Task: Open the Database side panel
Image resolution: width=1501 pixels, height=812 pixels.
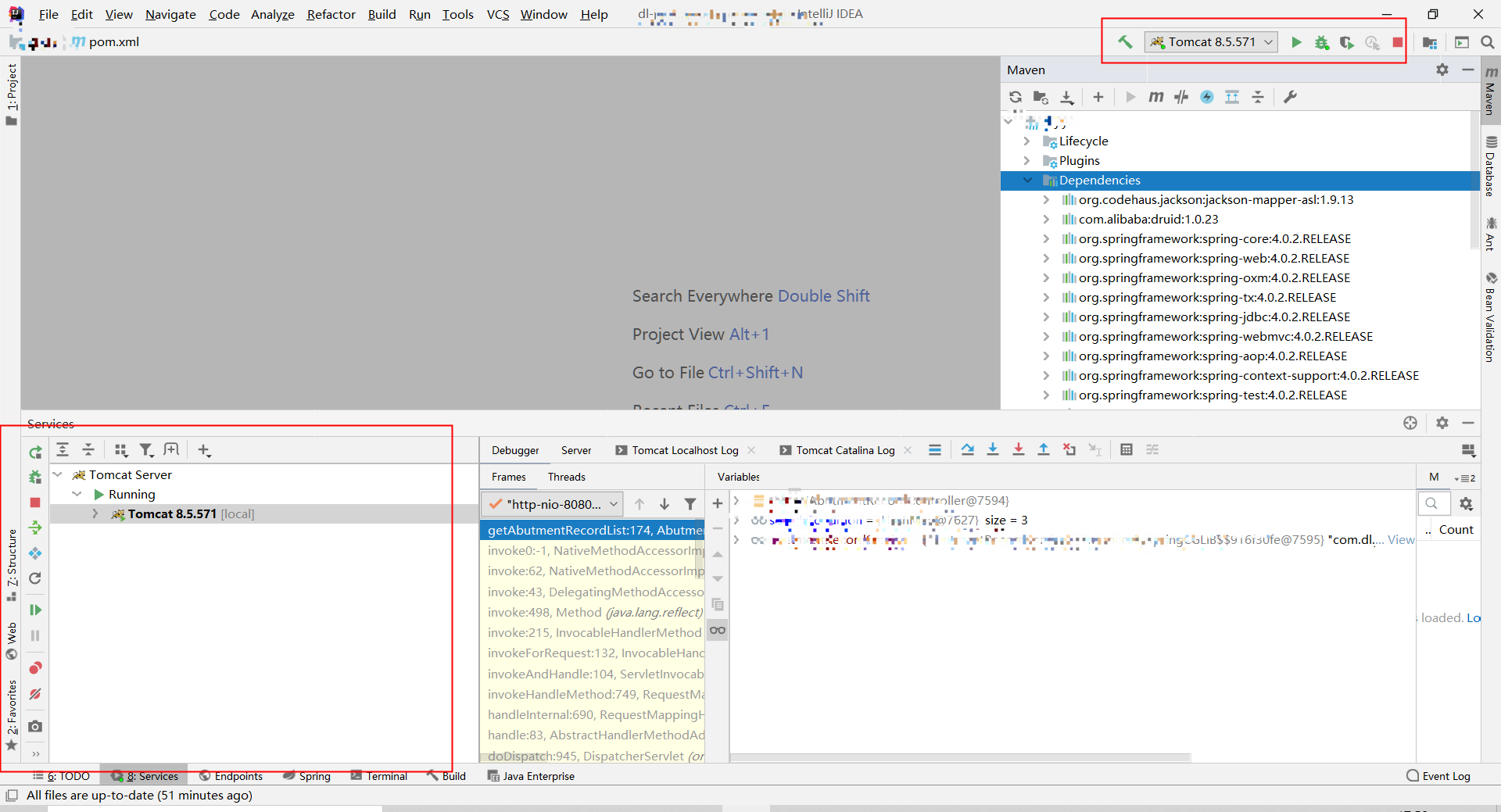Action: (1491, 167)
